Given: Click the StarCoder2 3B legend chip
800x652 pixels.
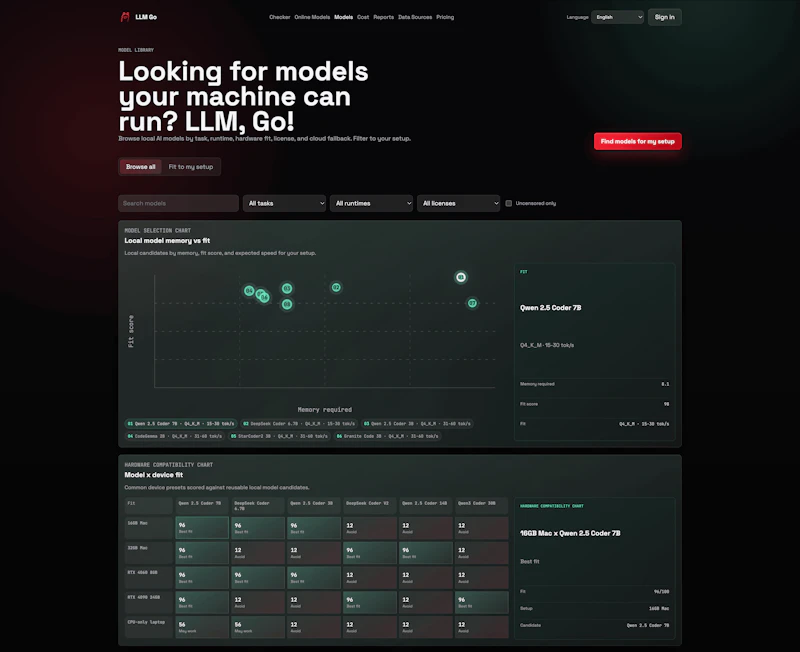Looking at the screenshot, I should [279, 436].
